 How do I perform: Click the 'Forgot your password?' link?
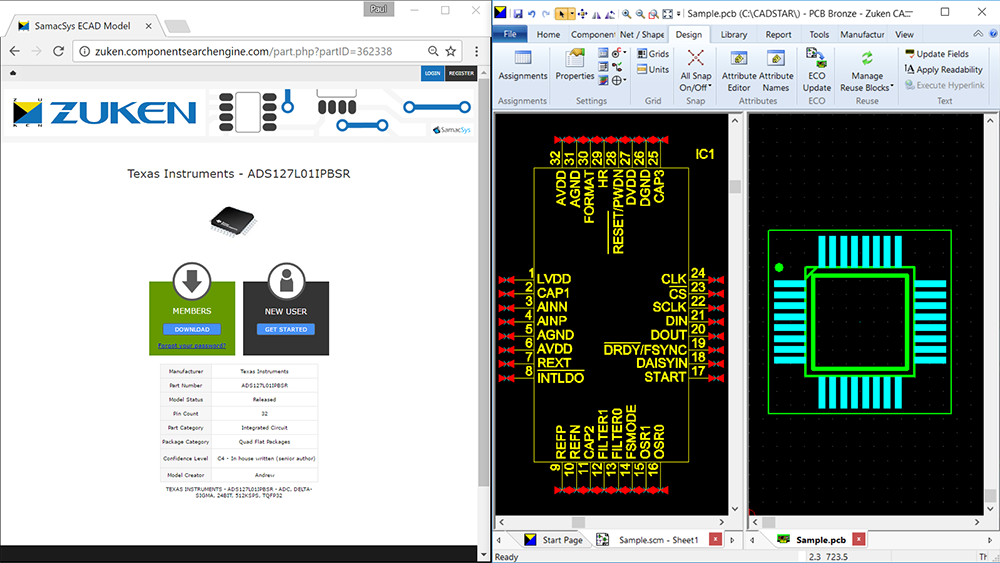click(192, 346)
